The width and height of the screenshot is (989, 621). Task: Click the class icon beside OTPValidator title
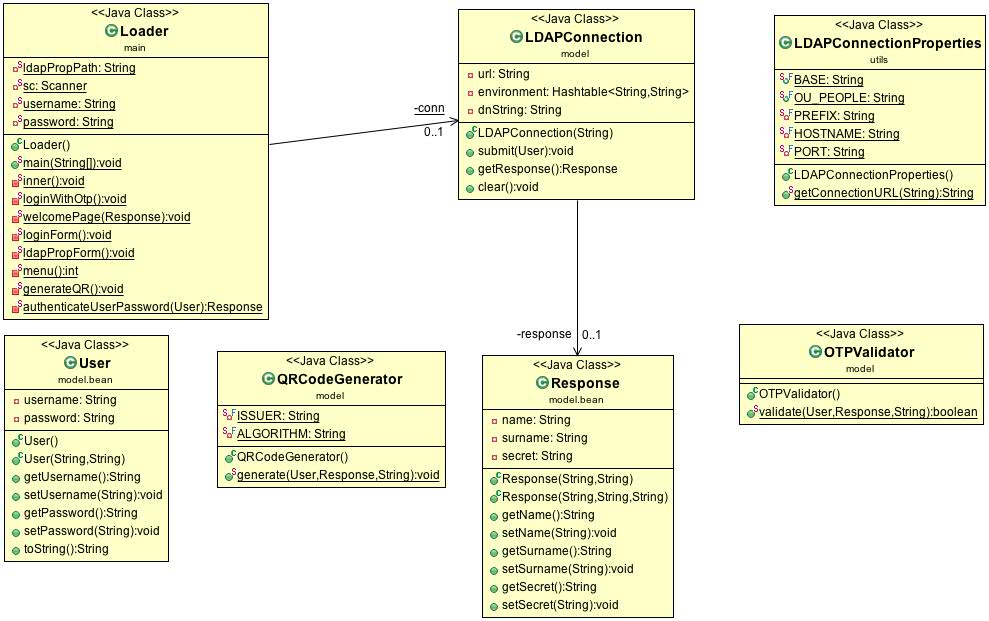816,352
